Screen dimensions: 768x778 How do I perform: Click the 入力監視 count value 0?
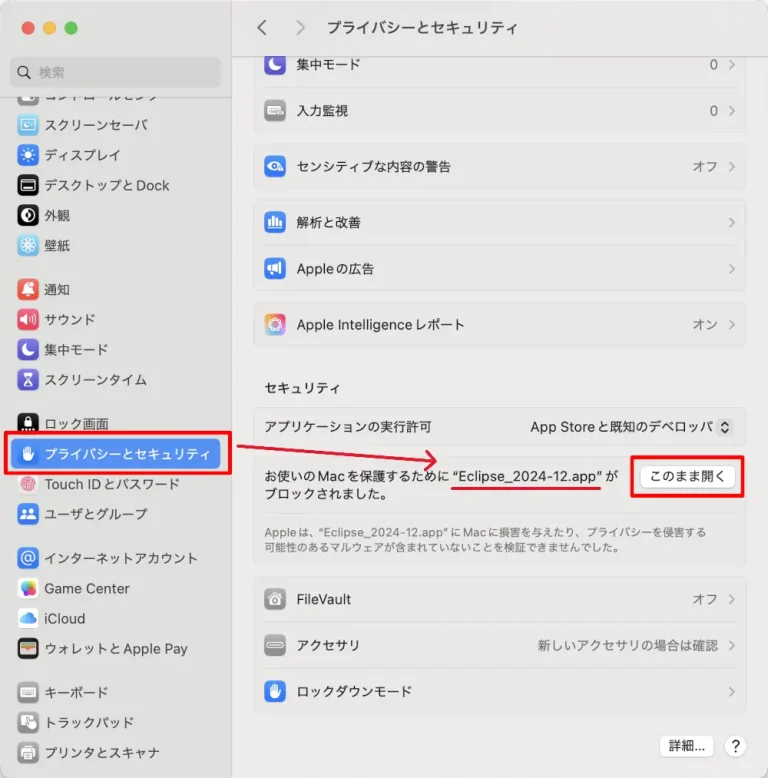tap(713, 111)
